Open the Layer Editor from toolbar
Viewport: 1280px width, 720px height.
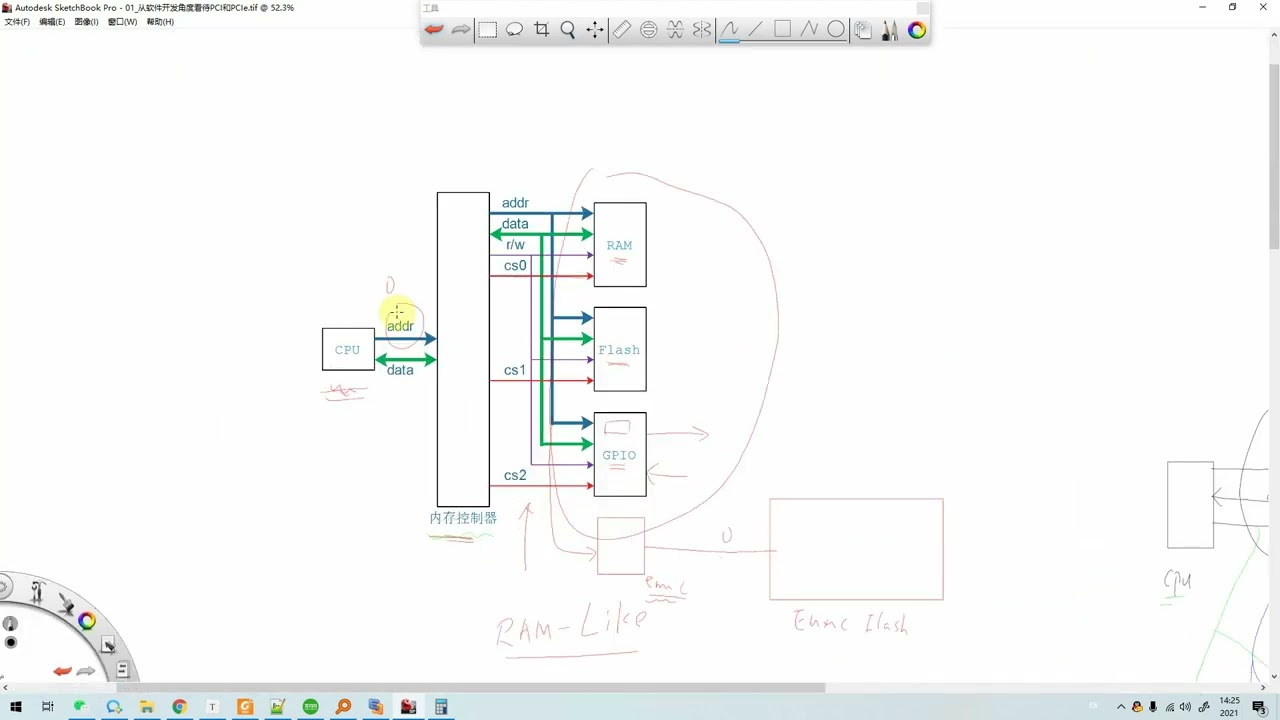[863, 30]
